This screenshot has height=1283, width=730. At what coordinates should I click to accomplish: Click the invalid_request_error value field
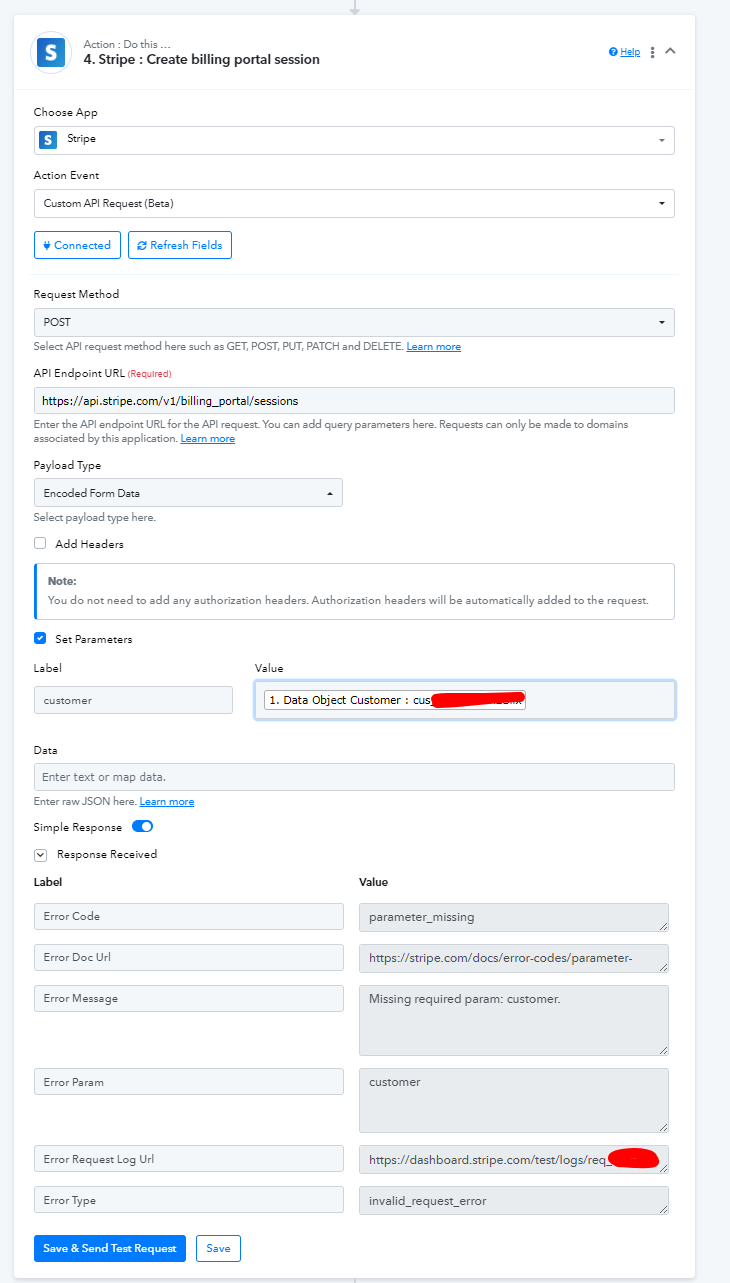click(514, 1200)
